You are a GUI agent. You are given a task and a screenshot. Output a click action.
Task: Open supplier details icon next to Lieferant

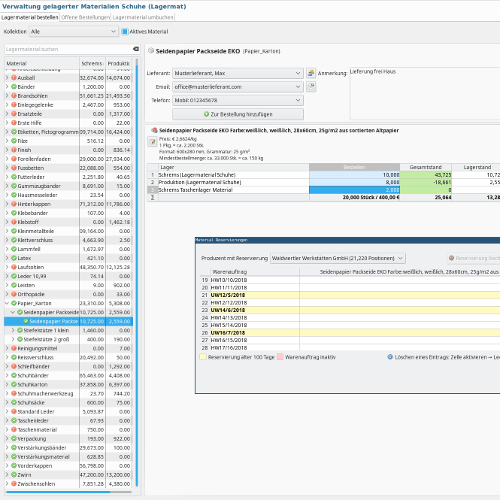(311, 73)
